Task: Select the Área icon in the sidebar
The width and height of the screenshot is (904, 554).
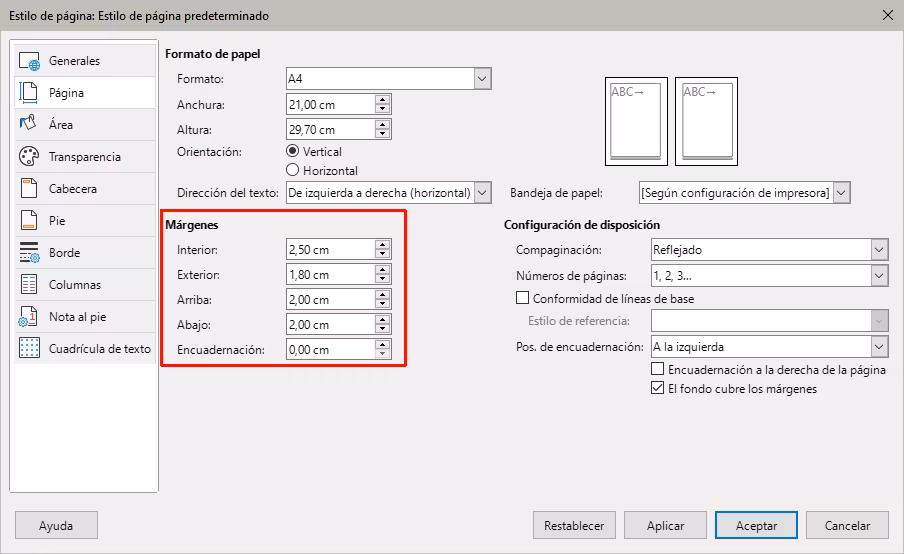Action: 30,125
